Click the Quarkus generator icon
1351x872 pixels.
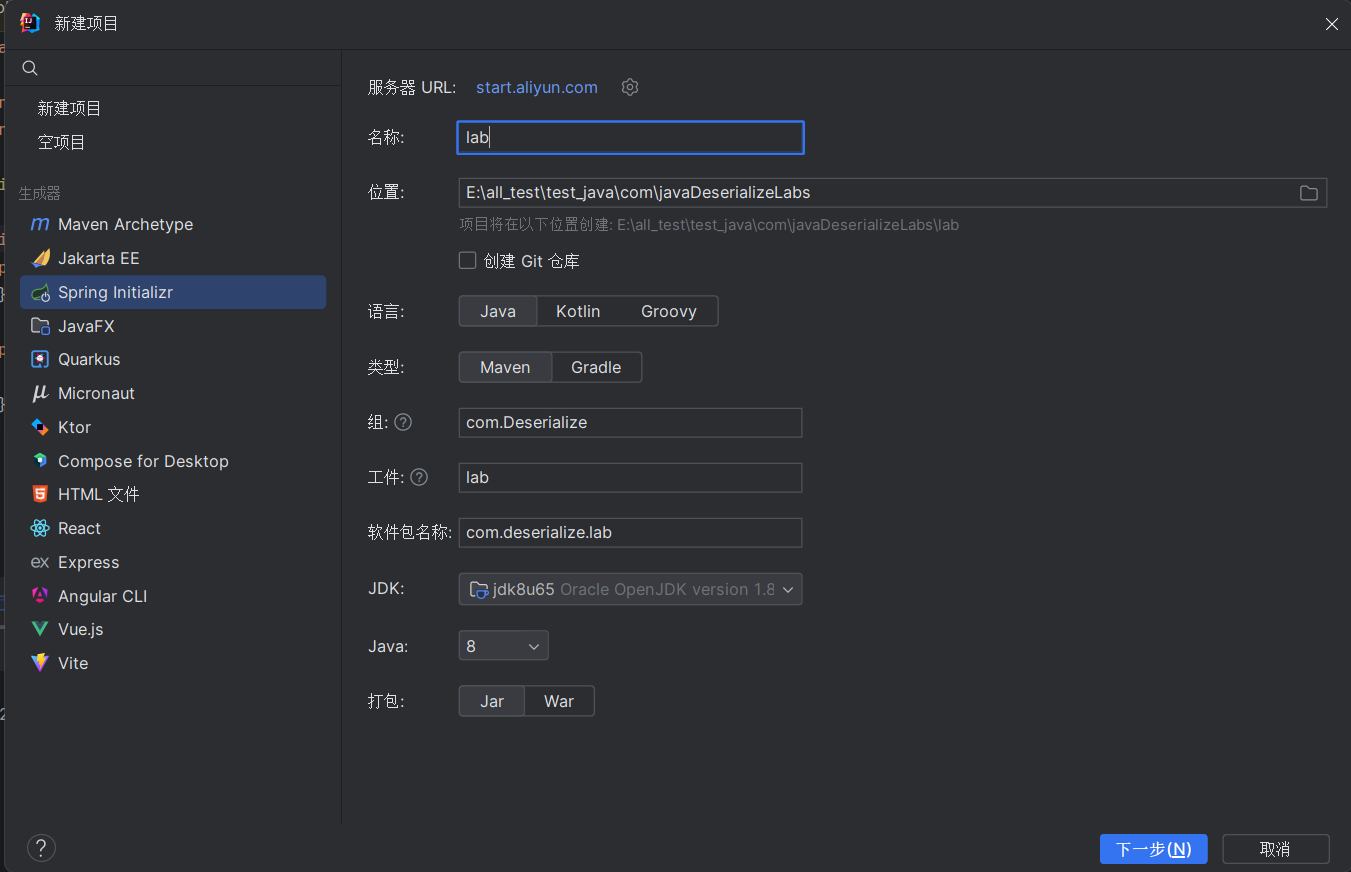pyautogui.click(x=40, y=359)
